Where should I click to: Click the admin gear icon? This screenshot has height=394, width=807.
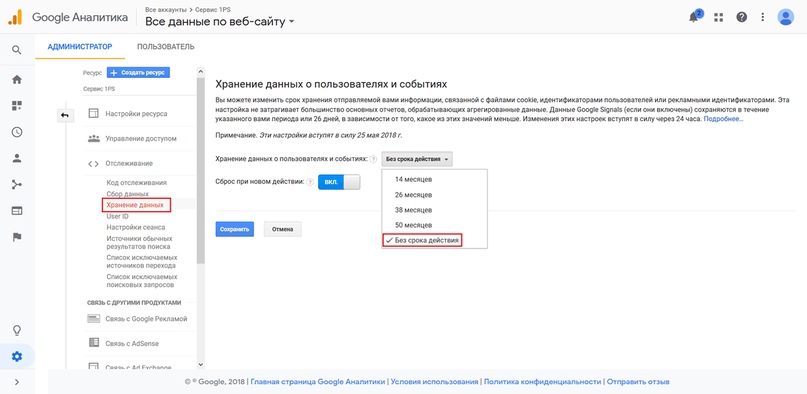pyautogui.click(x=17, y=356)
